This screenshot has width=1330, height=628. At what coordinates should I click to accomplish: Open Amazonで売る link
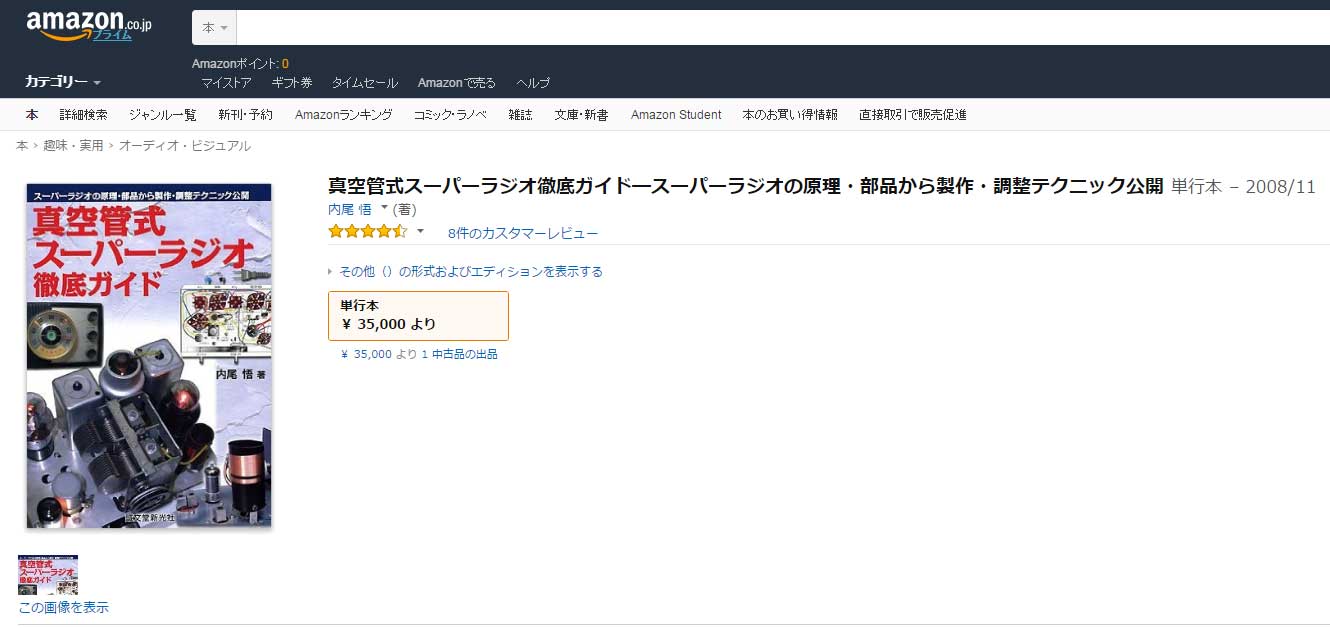pyautogui.click(x=456, y=83)
